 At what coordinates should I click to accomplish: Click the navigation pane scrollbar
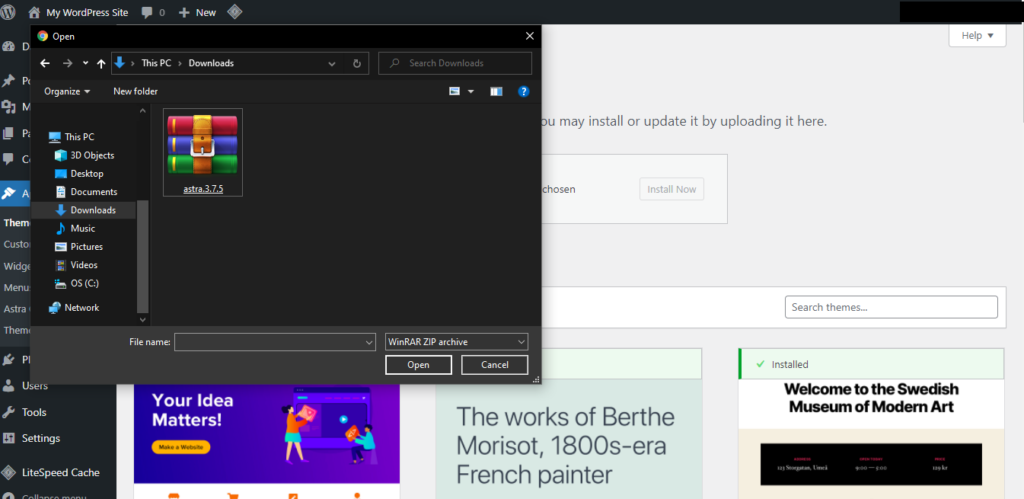(143, 256)
